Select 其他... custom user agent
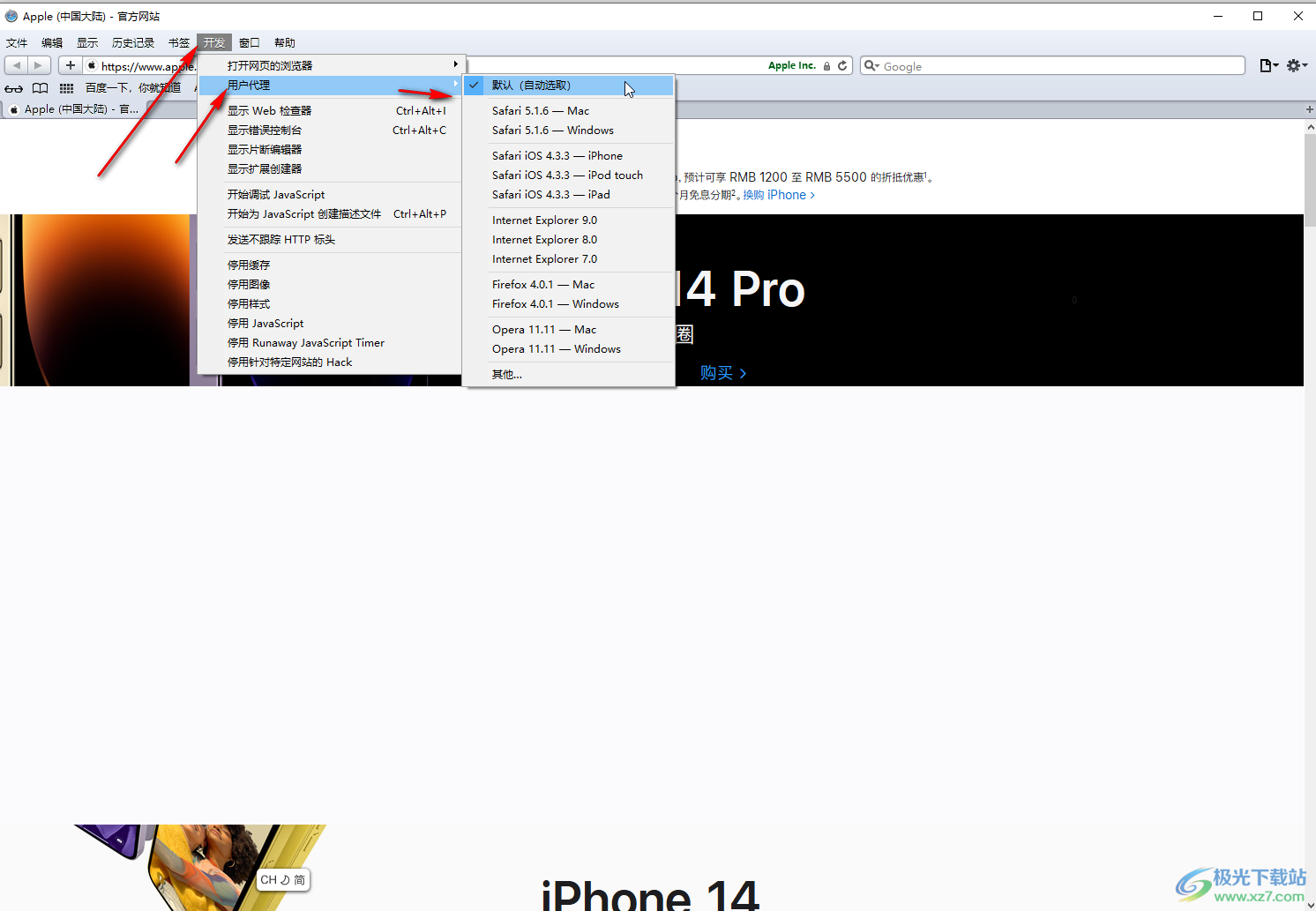1316x911 pixels. [569, 374]
